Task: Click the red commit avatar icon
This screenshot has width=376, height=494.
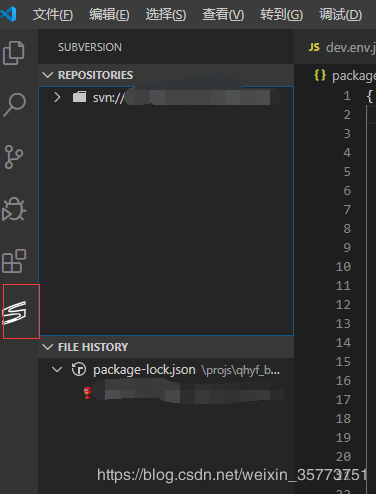Action: pyautogui.click(x=87, y=393)
